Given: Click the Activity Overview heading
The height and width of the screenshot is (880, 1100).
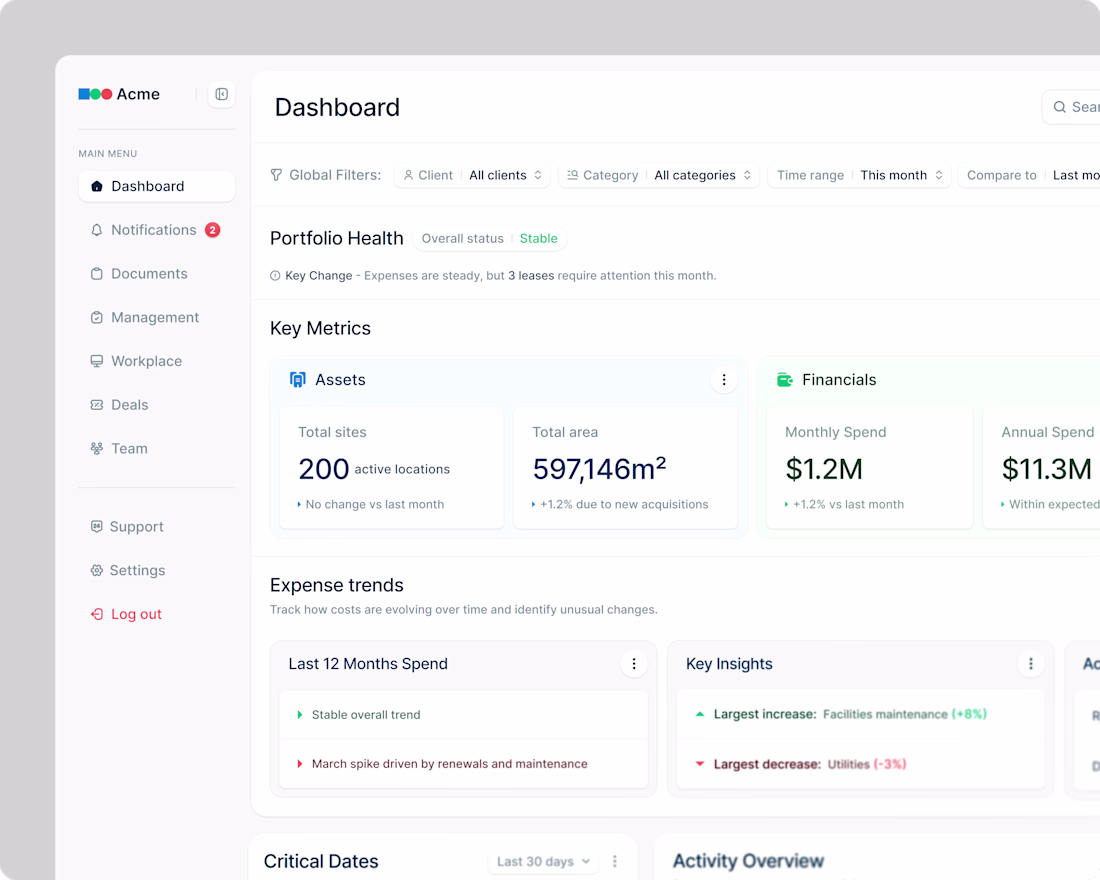Looking at the screenshot, I should (748, 861).
